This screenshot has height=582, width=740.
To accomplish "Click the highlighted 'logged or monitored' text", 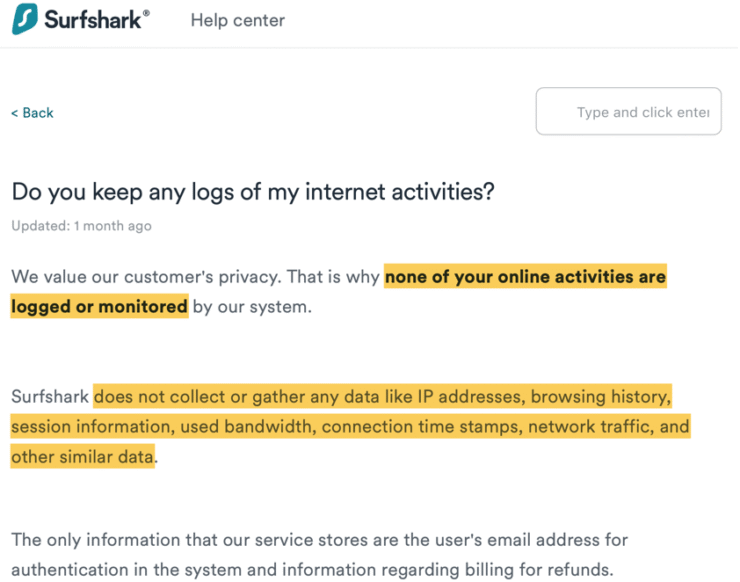I will click(100, 306).
